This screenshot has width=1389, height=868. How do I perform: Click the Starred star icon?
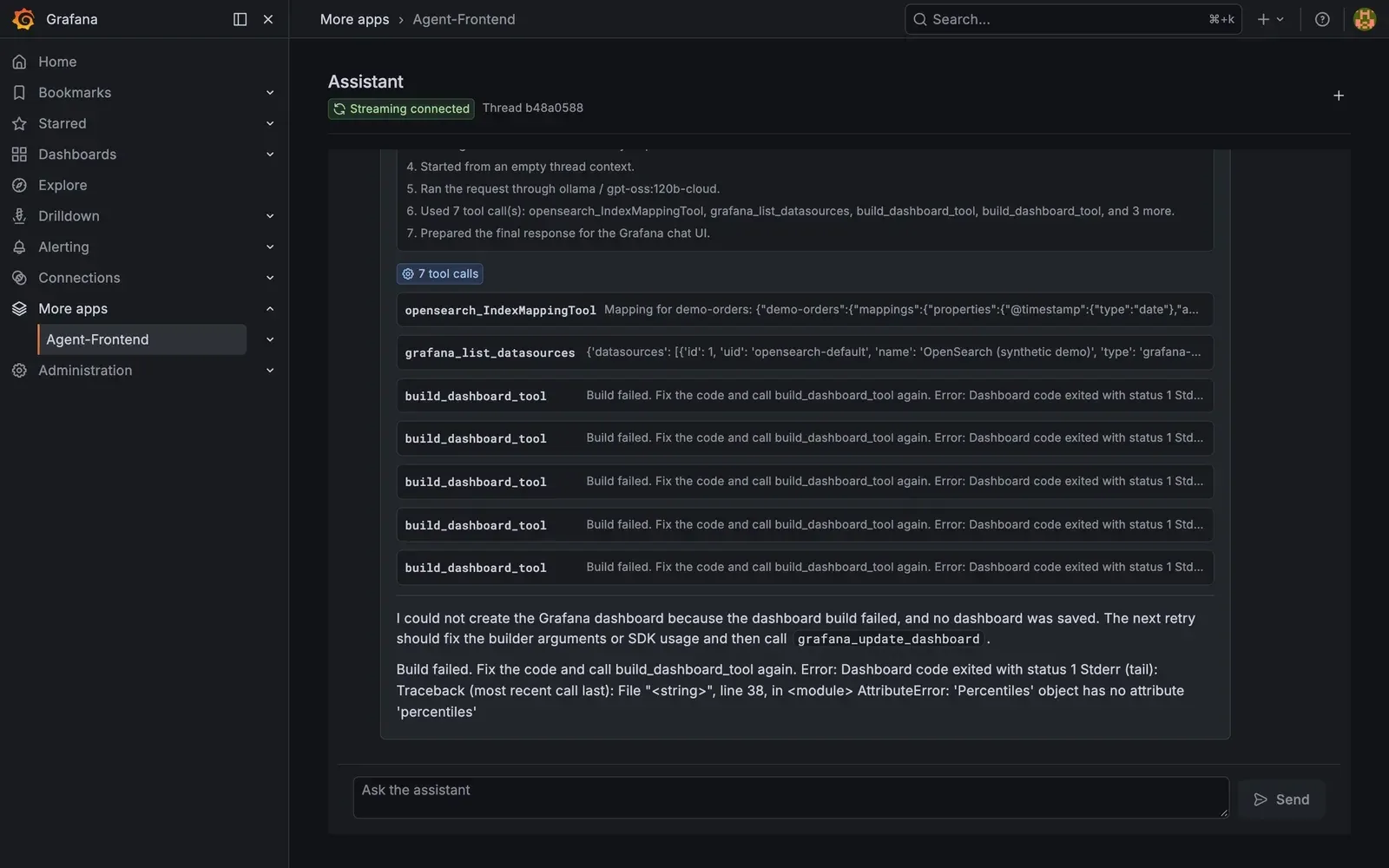pyautogui.click(x=19, y=123)
